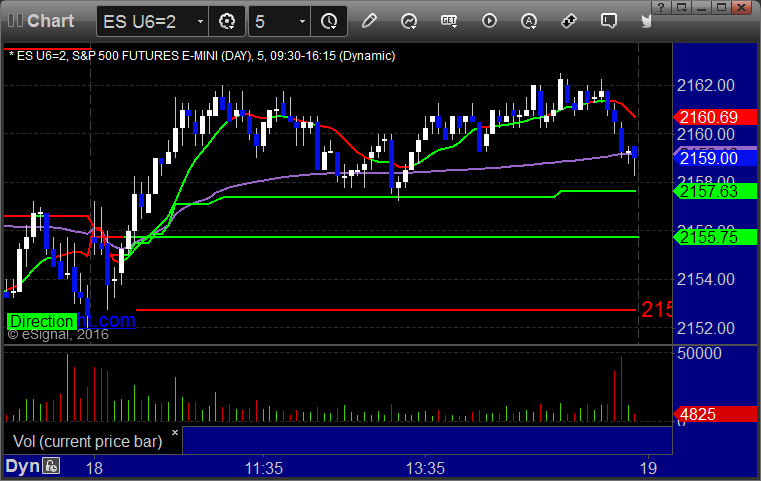Click the 2162.00 price axis label
The height and width of the screenshot is (481, 761).
[x=706, y=86]
